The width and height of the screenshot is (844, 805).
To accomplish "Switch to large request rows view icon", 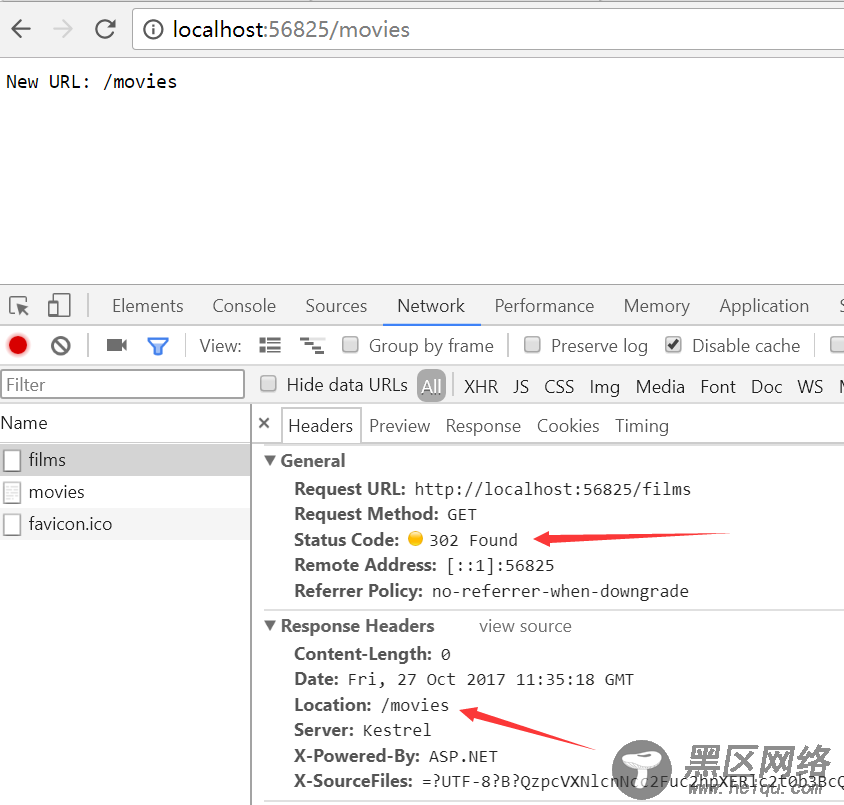I will tap(270, 345).
